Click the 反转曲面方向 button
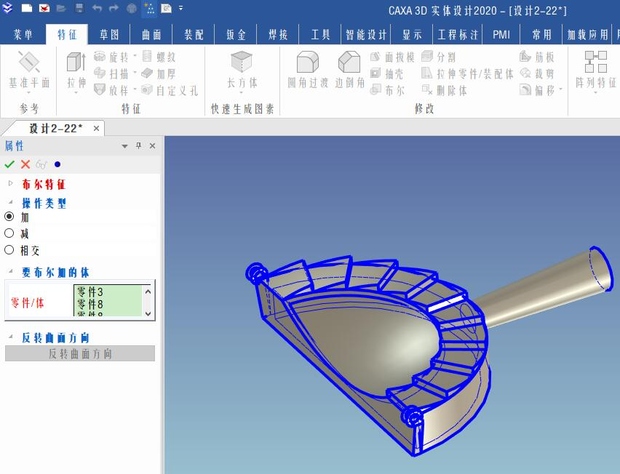Screen dimensions: 620x474 [80, 353]
